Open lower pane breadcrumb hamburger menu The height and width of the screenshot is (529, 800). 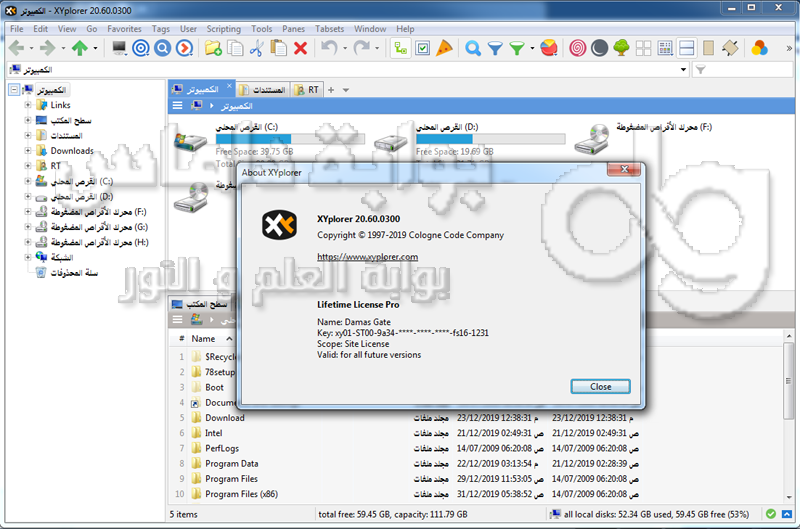click(x=178, y=320)
